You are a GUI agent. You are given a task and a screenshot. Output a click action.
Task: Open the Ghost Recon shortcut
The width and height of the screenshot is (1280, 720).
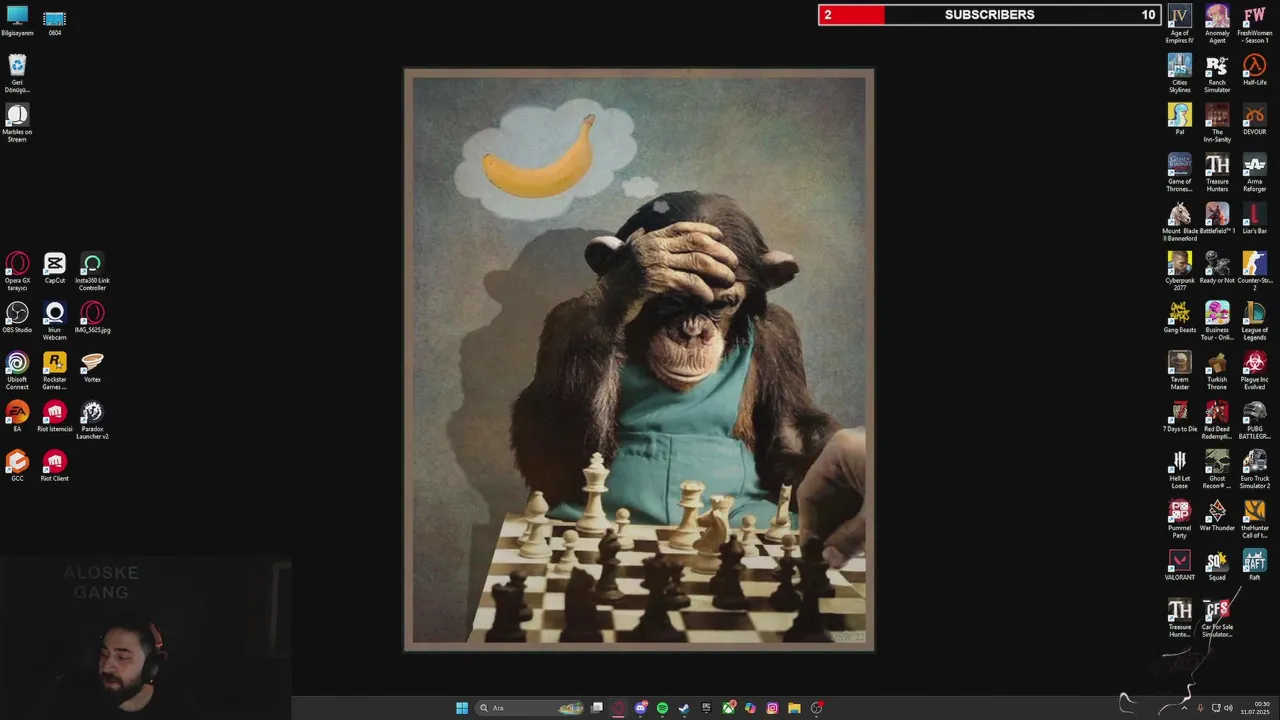(x=1217, y=469)
